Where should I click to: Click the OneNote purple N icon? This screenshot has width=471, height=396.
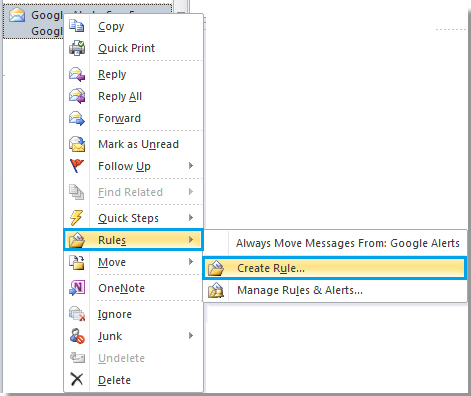coord(77,288)
